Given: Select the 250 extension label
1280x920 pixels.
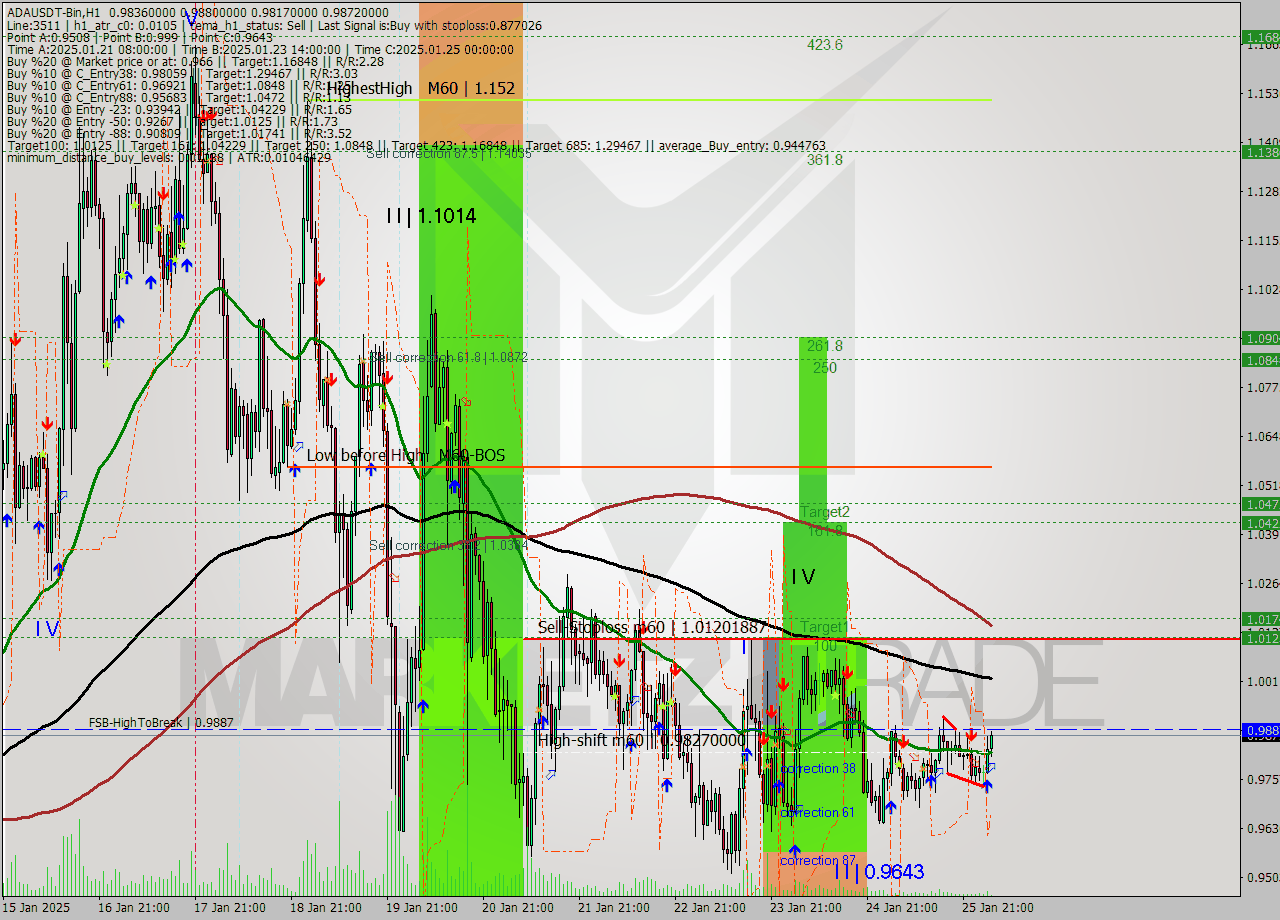Looking at the screenshot, I should click(x=825, y=368).
